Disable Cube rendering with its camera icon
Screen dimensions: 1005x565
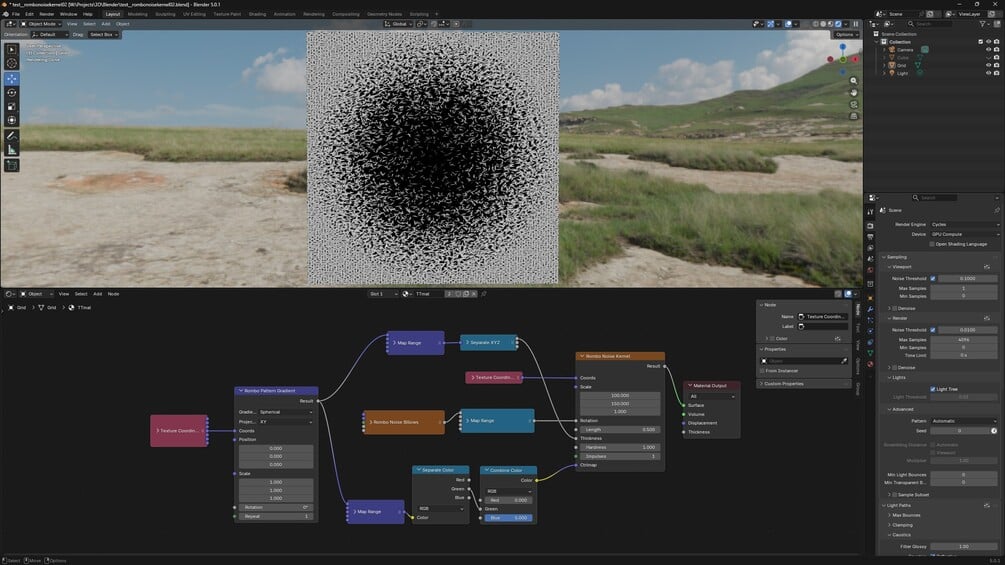pos(997,57)
